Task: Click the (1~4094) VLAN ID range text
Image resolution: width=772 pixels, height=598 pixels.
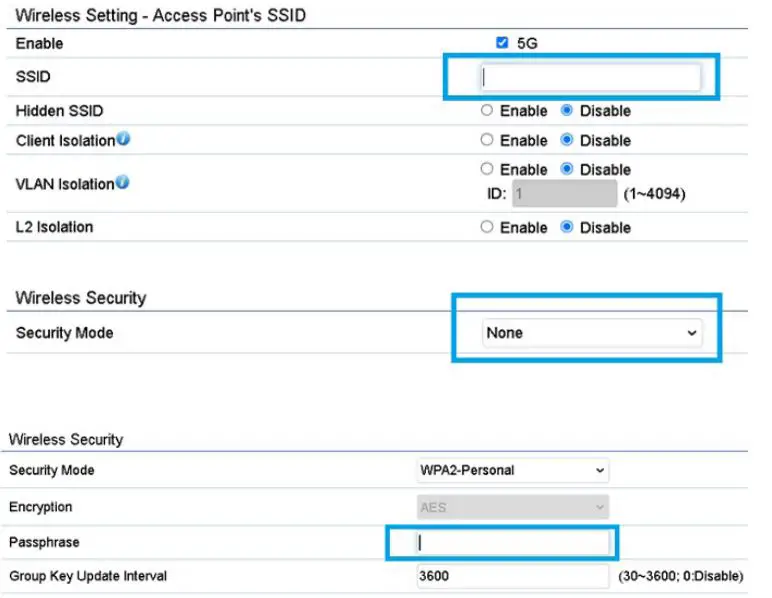Action: pos(654,194)
